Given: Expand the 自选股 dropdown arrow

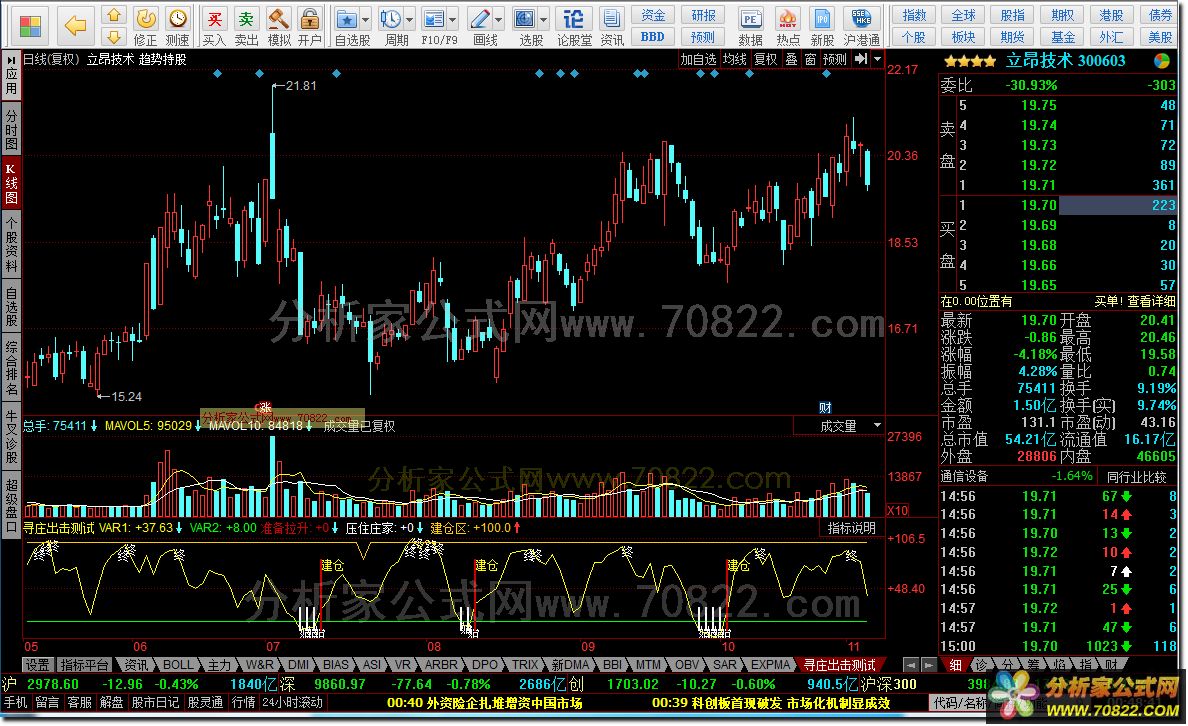Looking at the screenshot, I should coord(366,19).
